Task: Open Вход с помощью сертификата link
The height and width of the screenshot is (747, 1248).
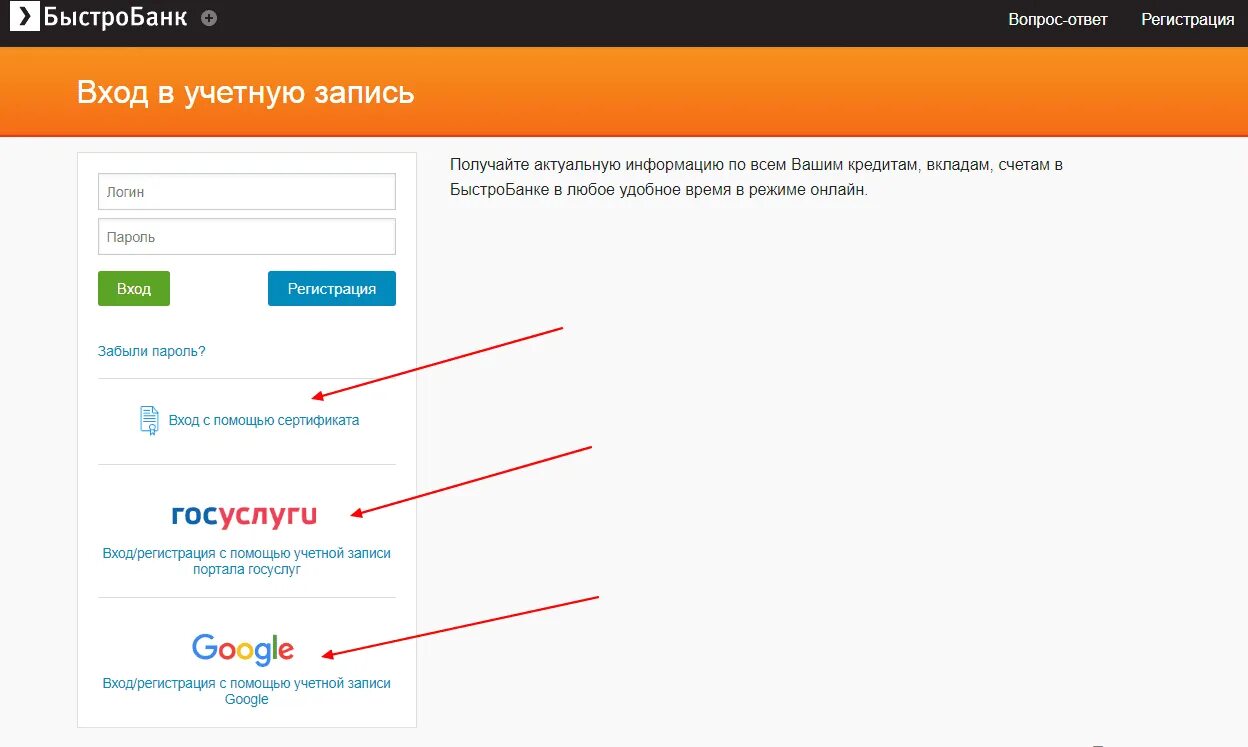Action: (x=264, y=420)
